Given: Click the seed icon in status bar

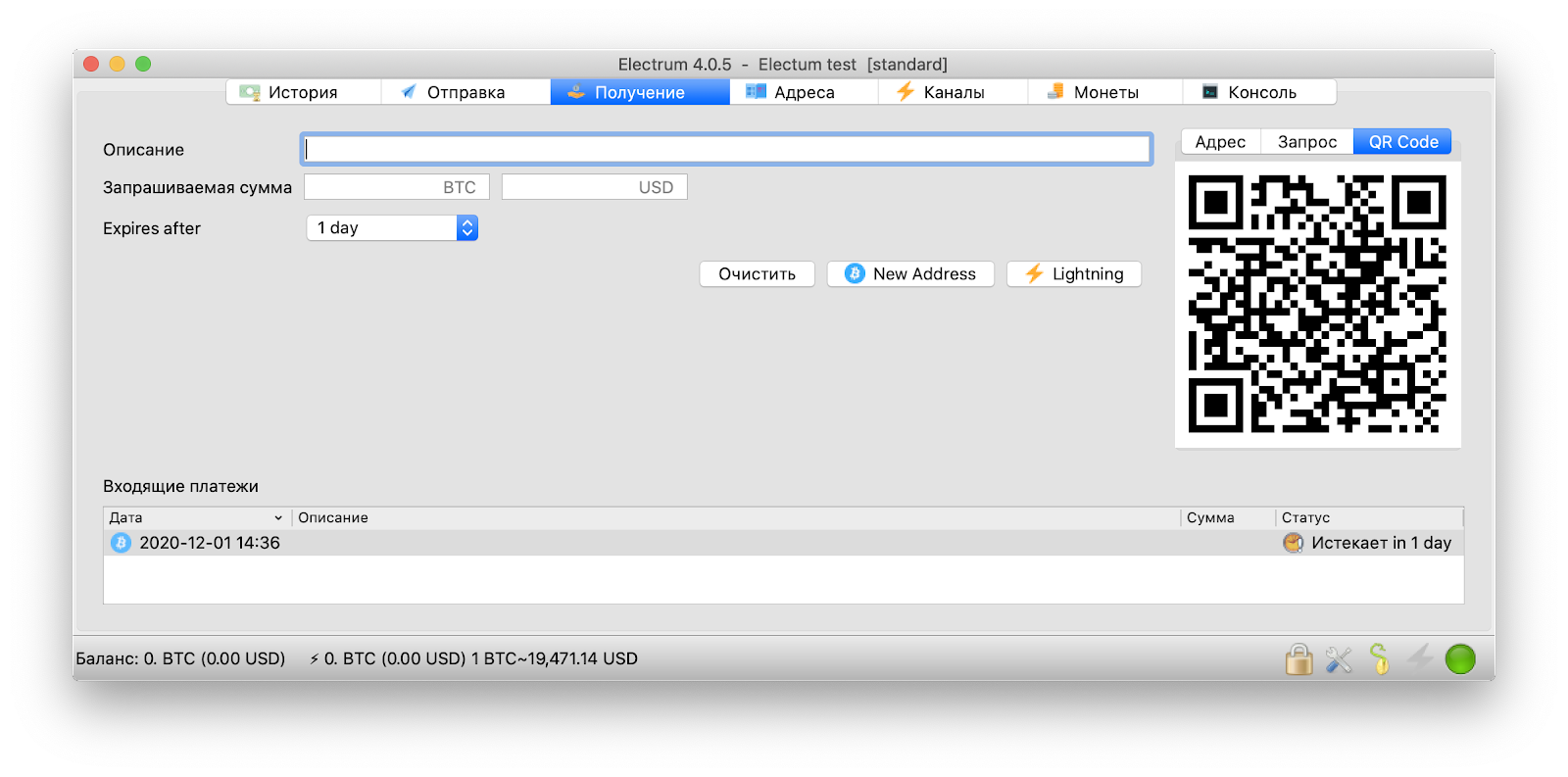Looking at the screenshot, I should pos(1379,659).
